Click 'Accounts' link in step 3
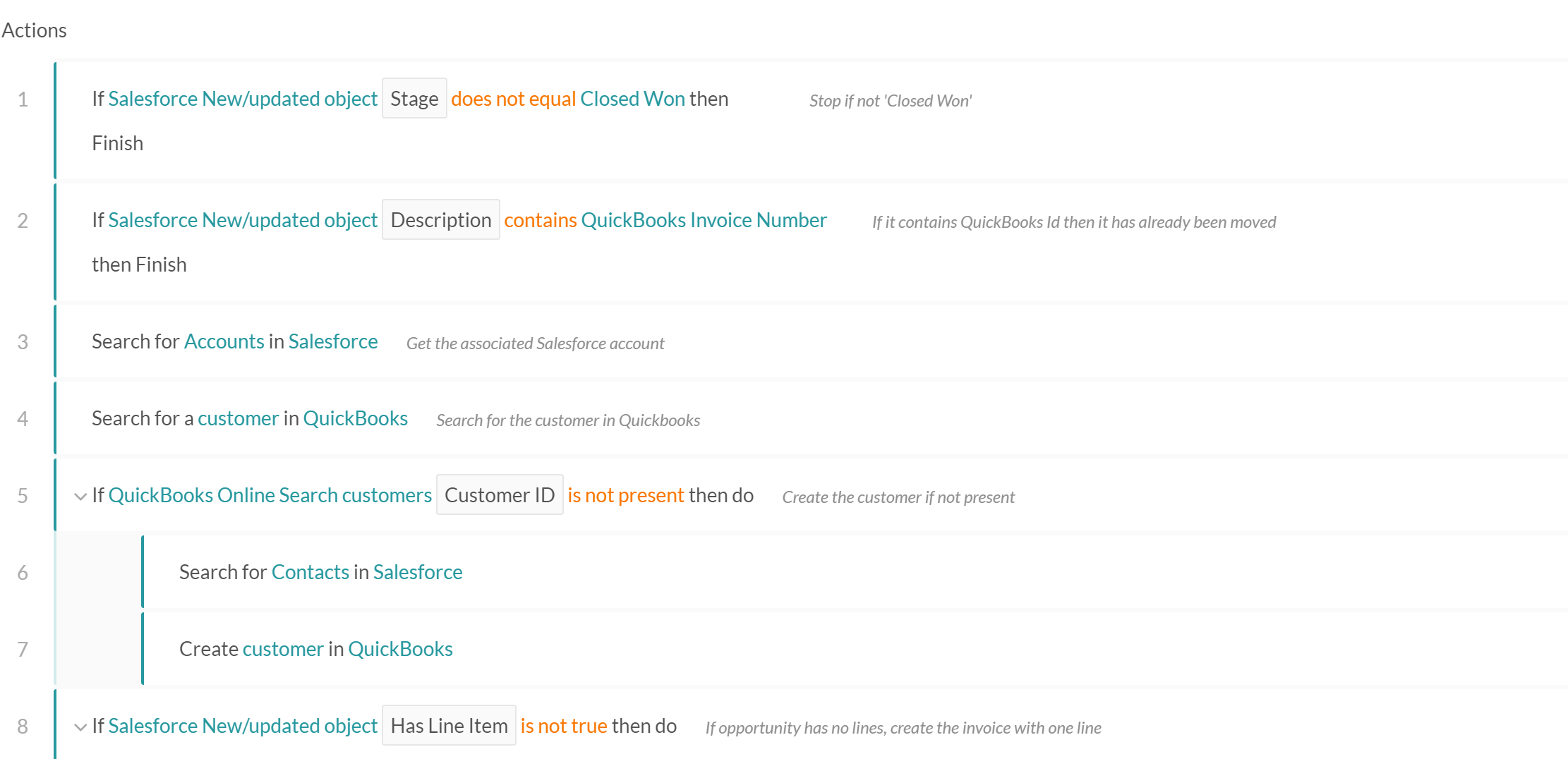This screenshot has height=759, width=1568. (224, 342)
